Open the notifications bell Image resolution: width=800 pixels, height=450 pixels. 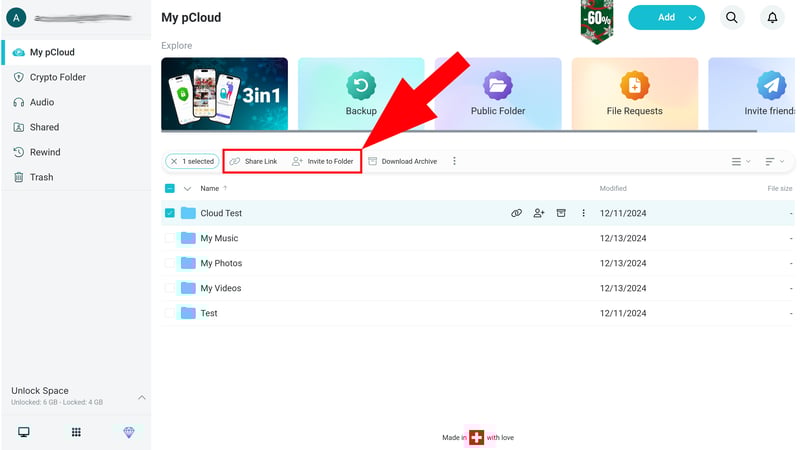click(x=772, y=17)
